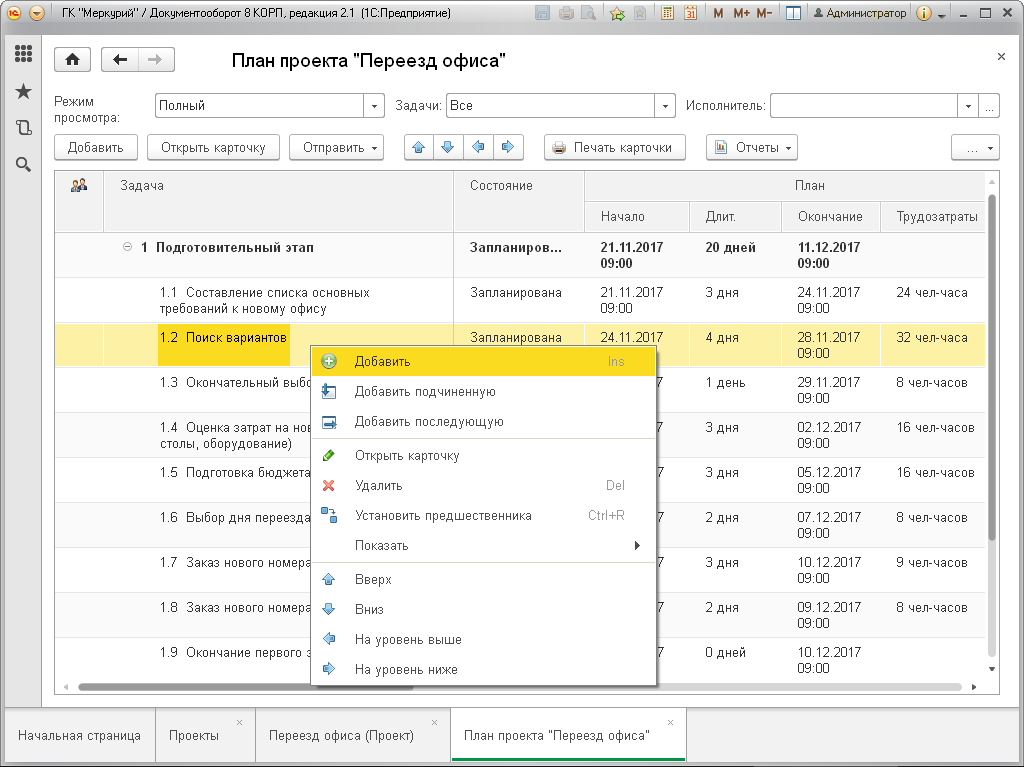Switch to Переезд офиса (Проект) tab
Image resolution: width=1024 pixels, height=767 pixels.
pyautogui.click(x=353, y=736)
